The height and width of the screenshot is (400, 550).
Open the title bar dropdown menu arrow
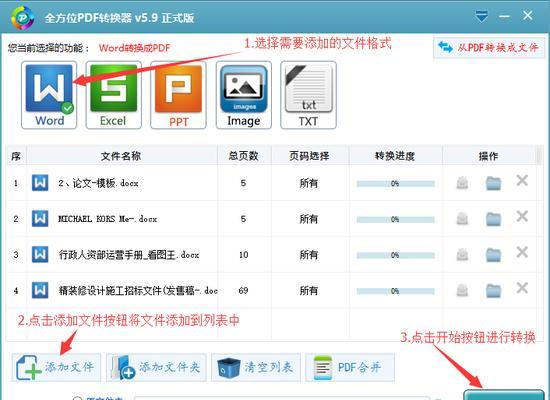481,16
